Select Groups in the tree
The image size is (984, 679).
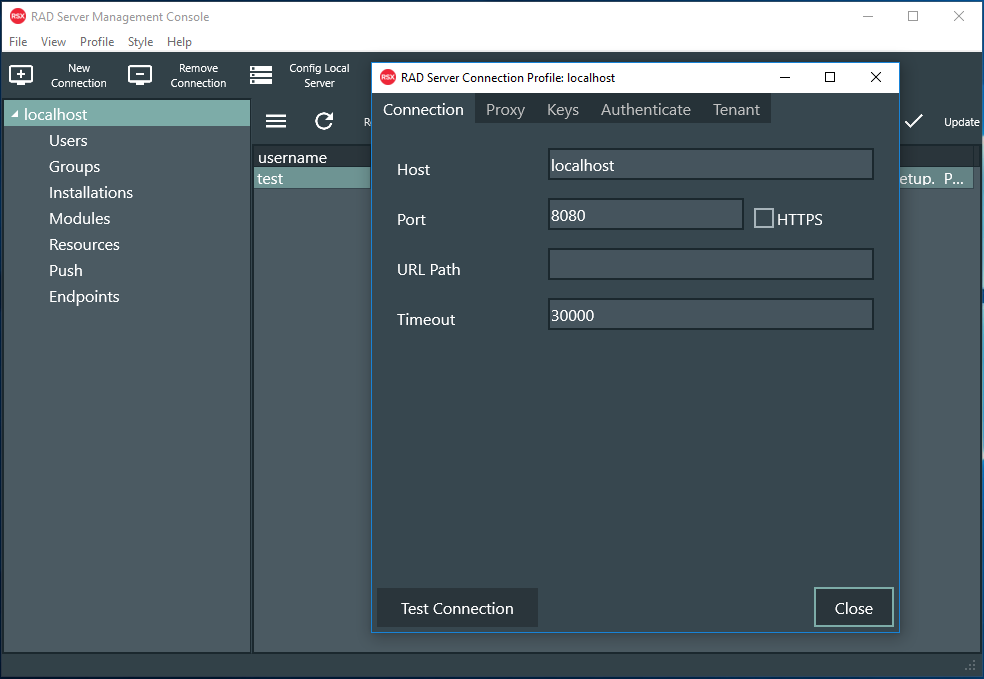coord(75,167)
